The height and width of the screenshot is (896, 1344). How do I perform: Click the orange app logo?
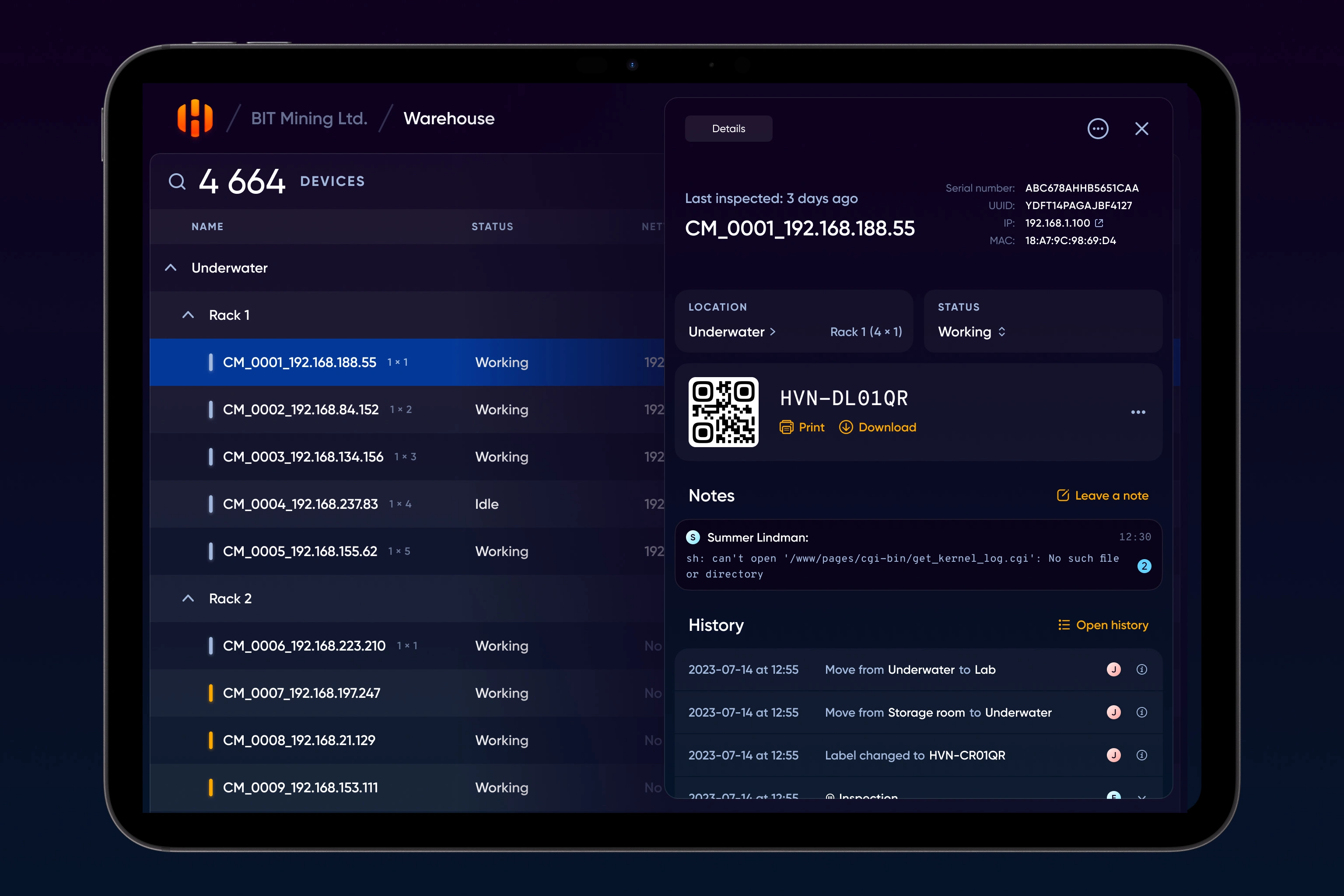tap(195, 118)
